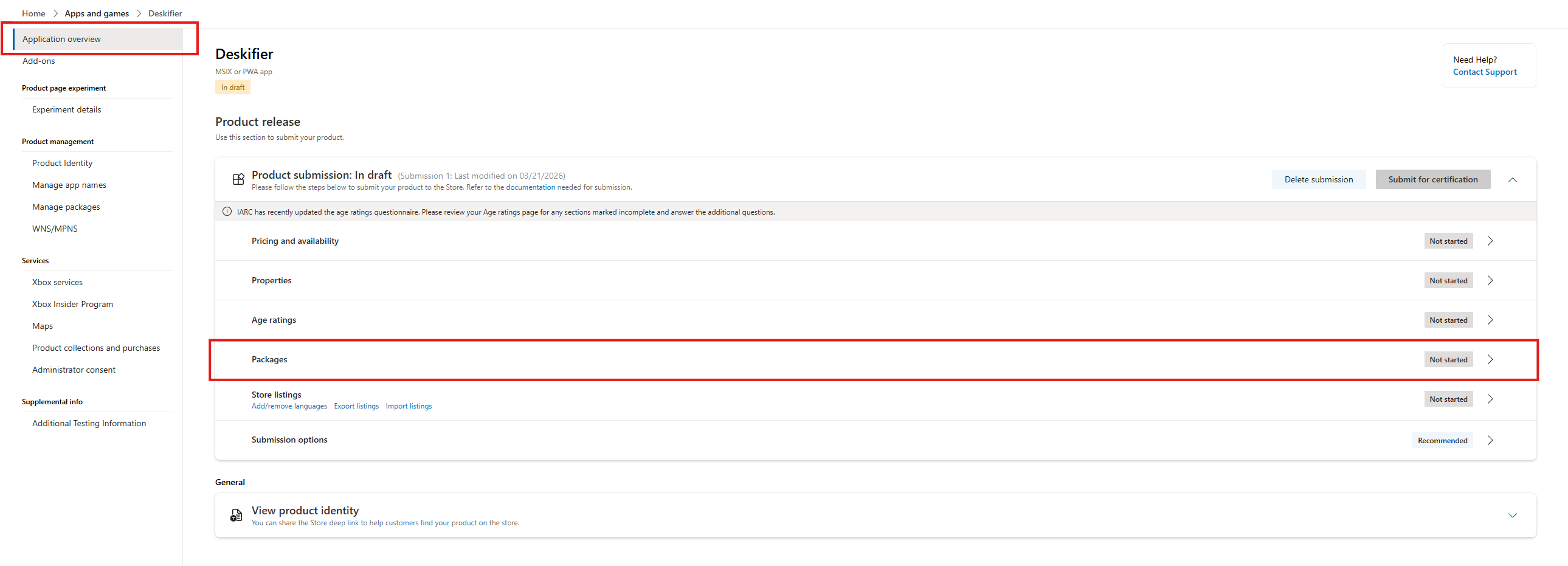Open Manage packages in the sidebar
This screenshot has width=1568, height=566.
point(66,207)
